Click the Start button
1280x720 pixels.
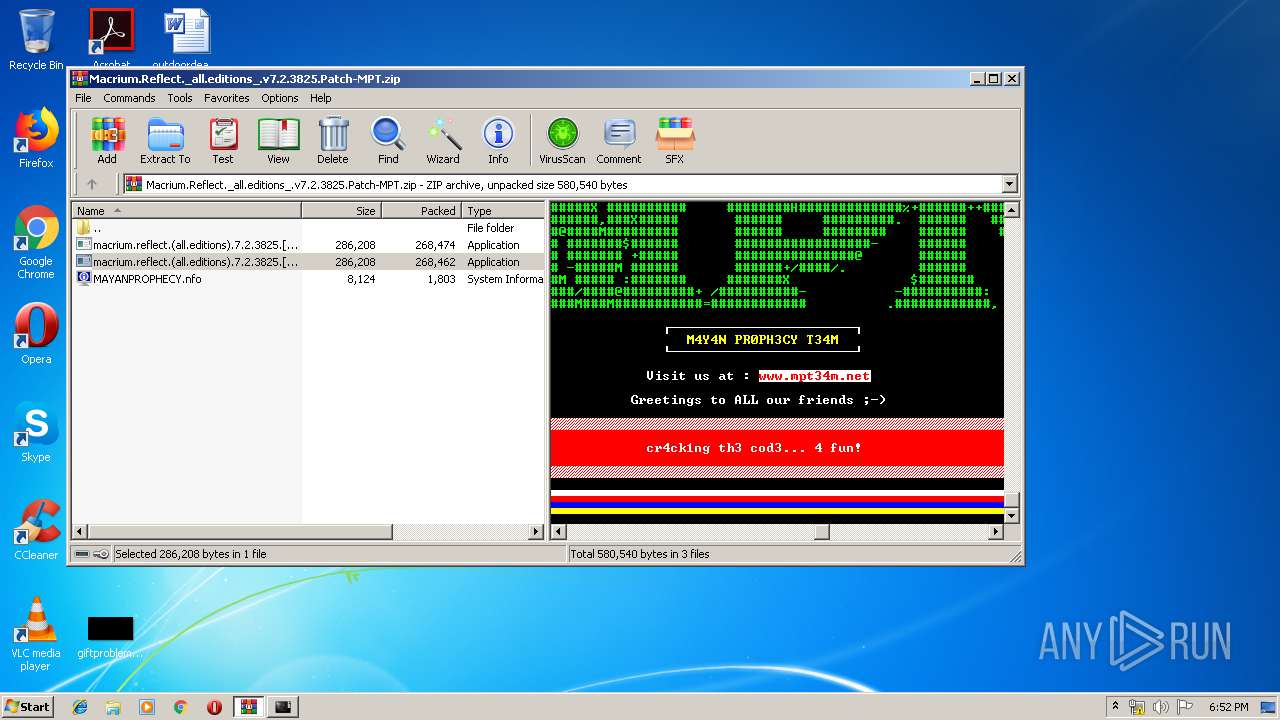point(28,707)
